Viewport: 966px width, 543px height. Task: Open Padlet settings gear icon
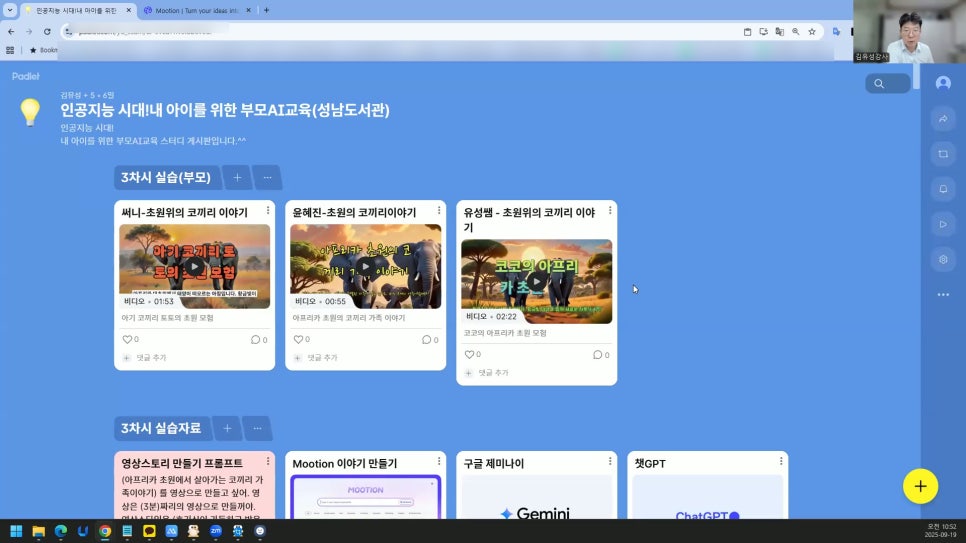coord(943,259)
